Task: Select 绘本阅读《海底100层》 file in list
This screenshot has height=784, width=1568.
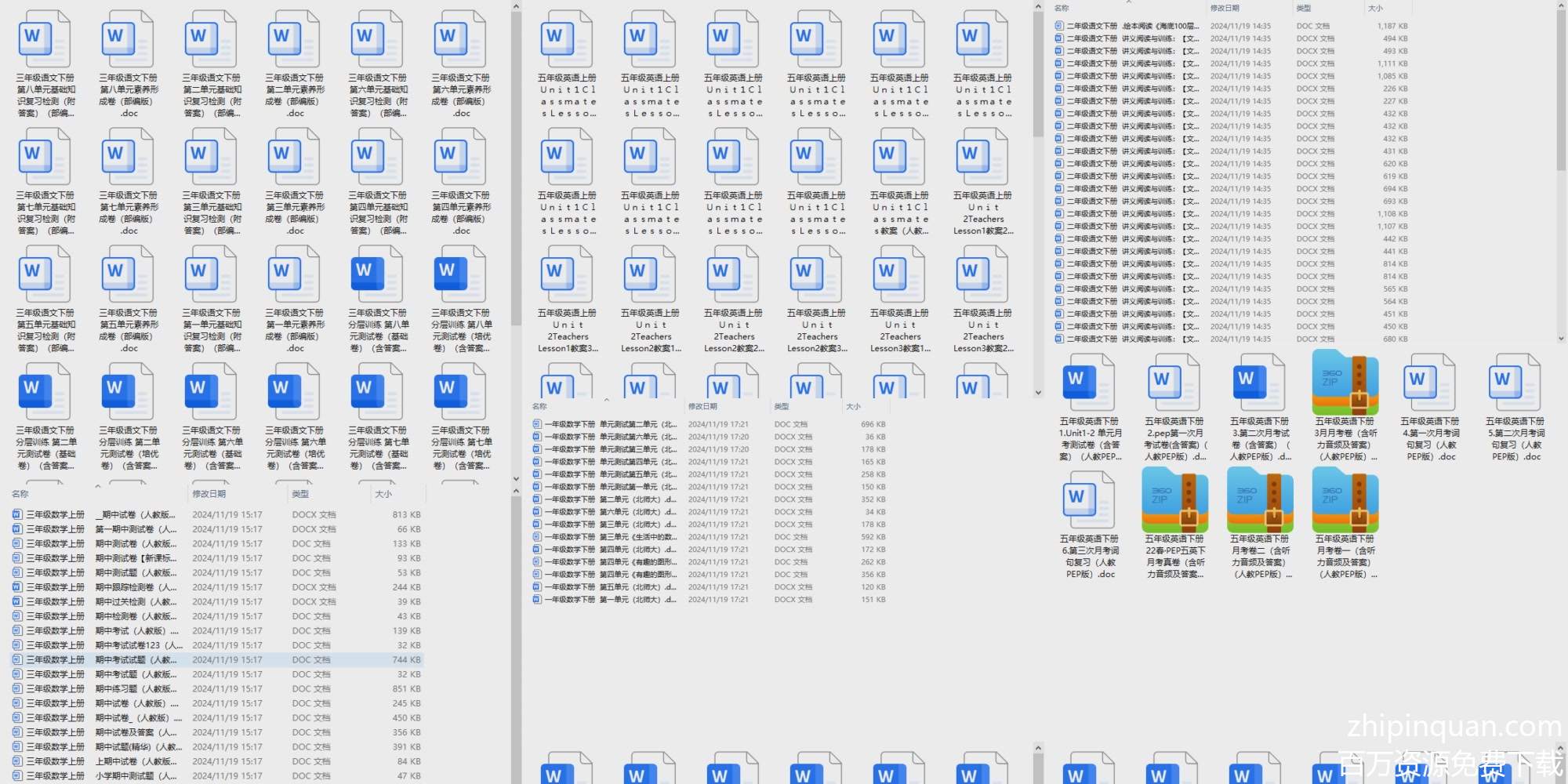Action: click(1129, 26)
